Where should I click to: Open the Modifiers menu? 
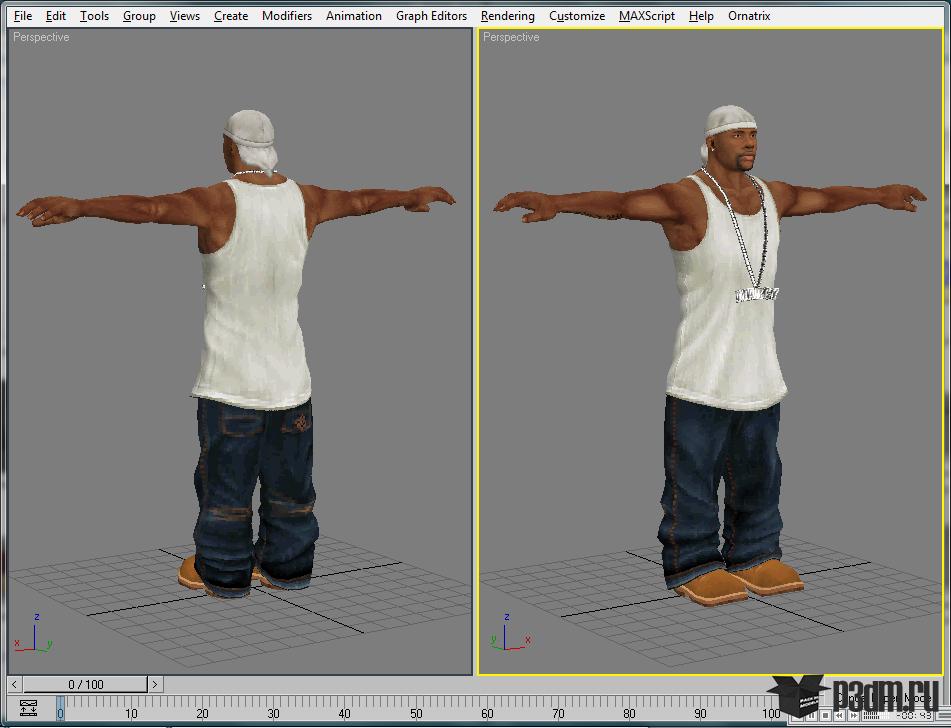[x=286, y=16]
